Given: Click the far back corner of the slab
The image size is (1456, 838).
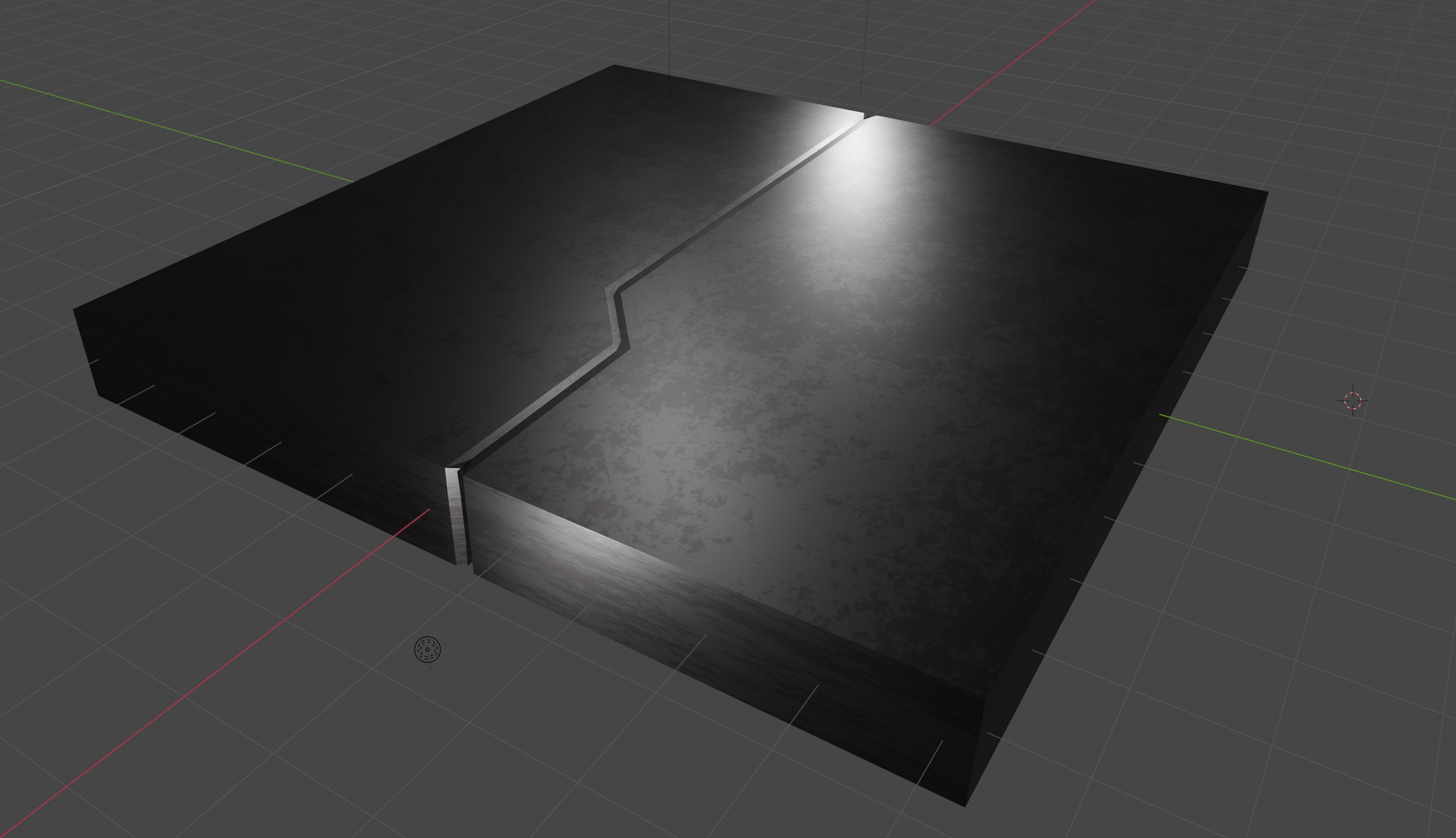Looking at the screenshot, I should tap(615, 66).
